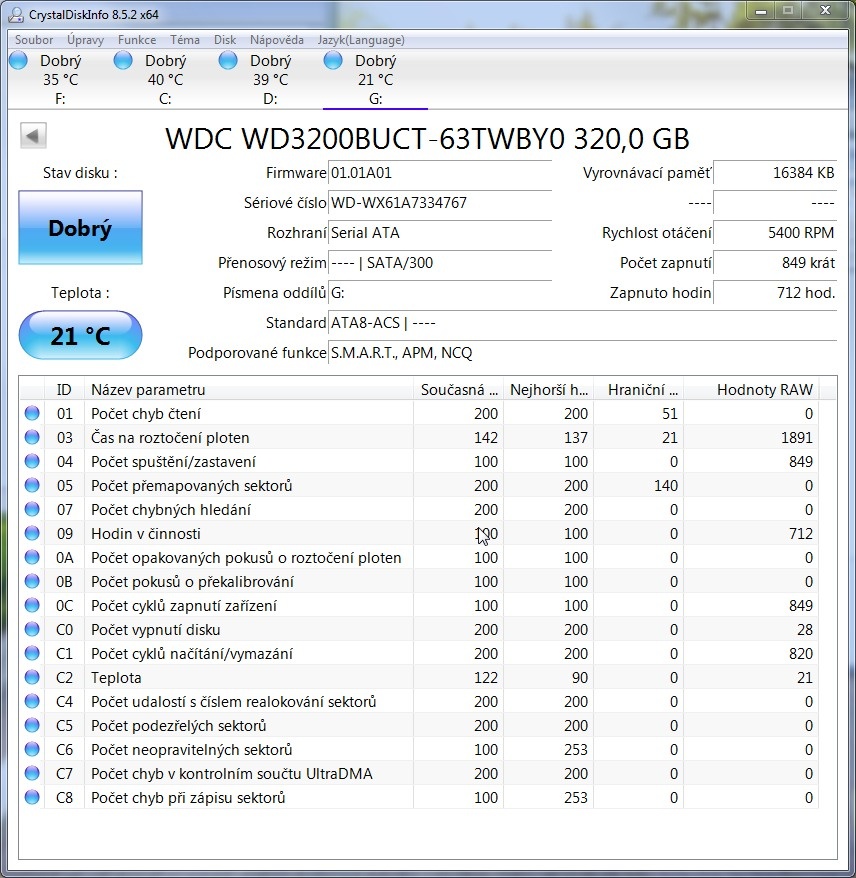Viewport: 856px width, 878px height.
Task: Open the Soubor menu
Action: click(x=34, y=40)
